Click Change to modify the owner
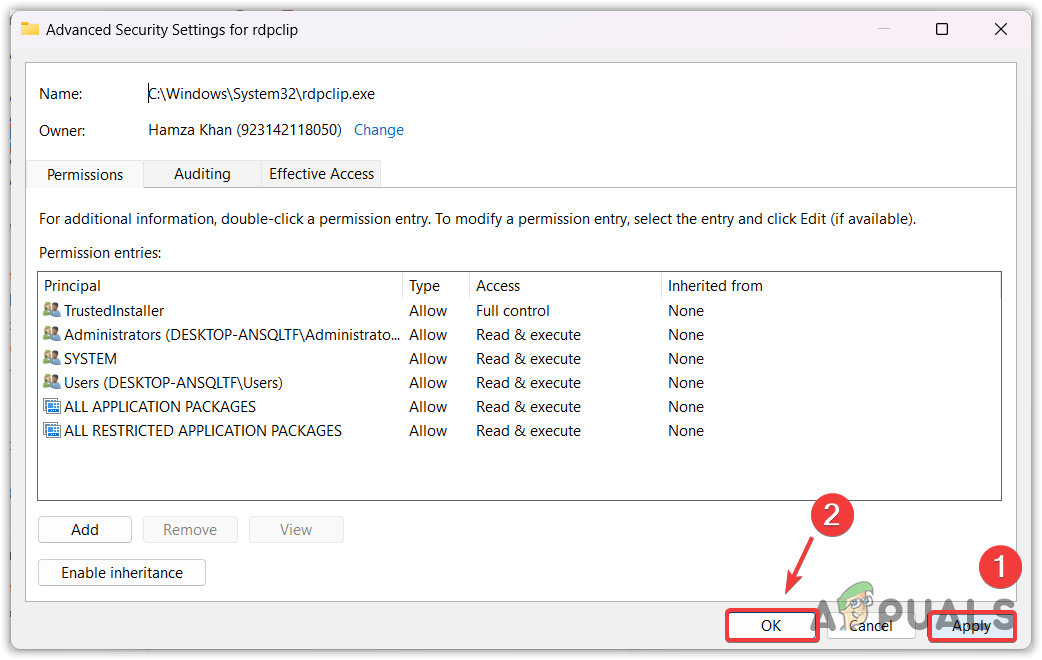1042x660 pixels. click(x=378, y=130)
